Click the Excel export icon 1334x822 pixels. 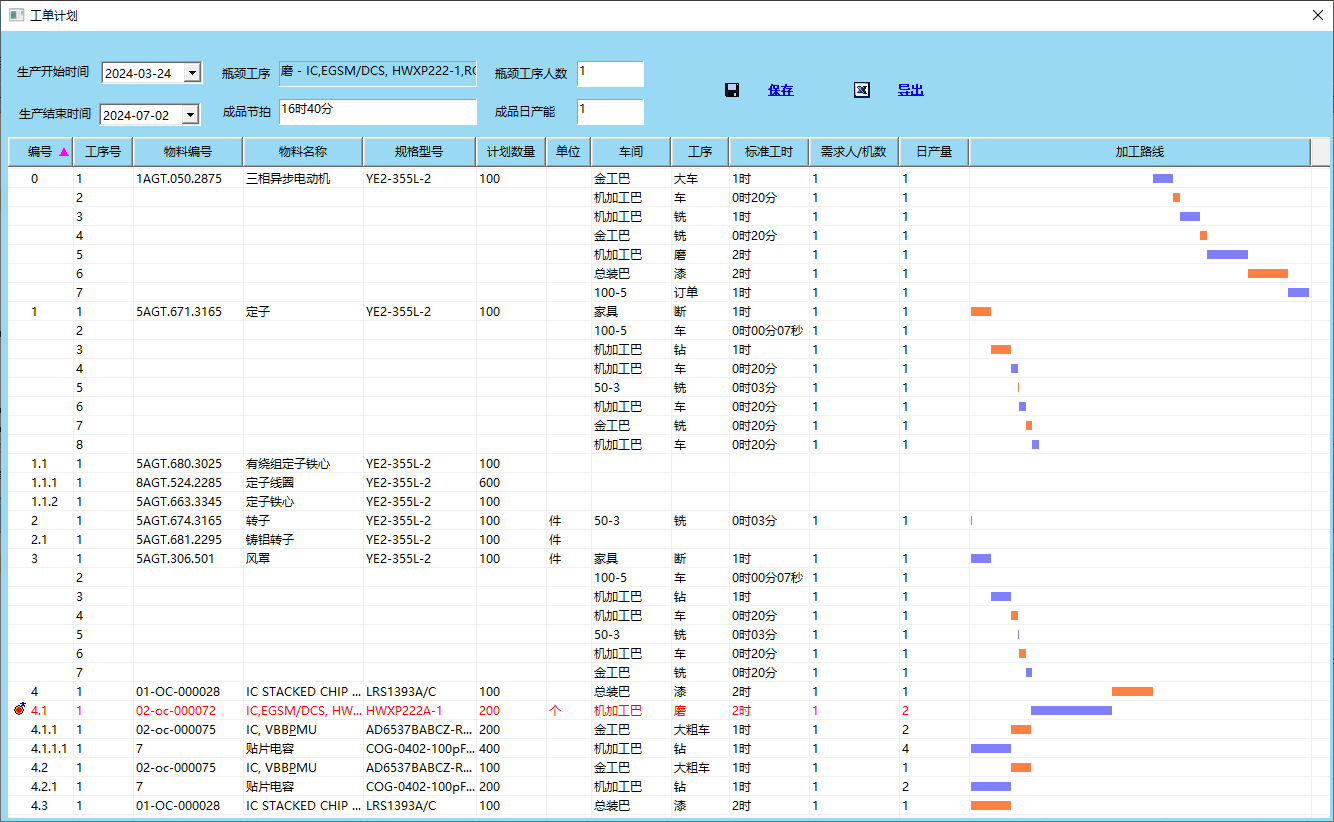tap(862, 90)
